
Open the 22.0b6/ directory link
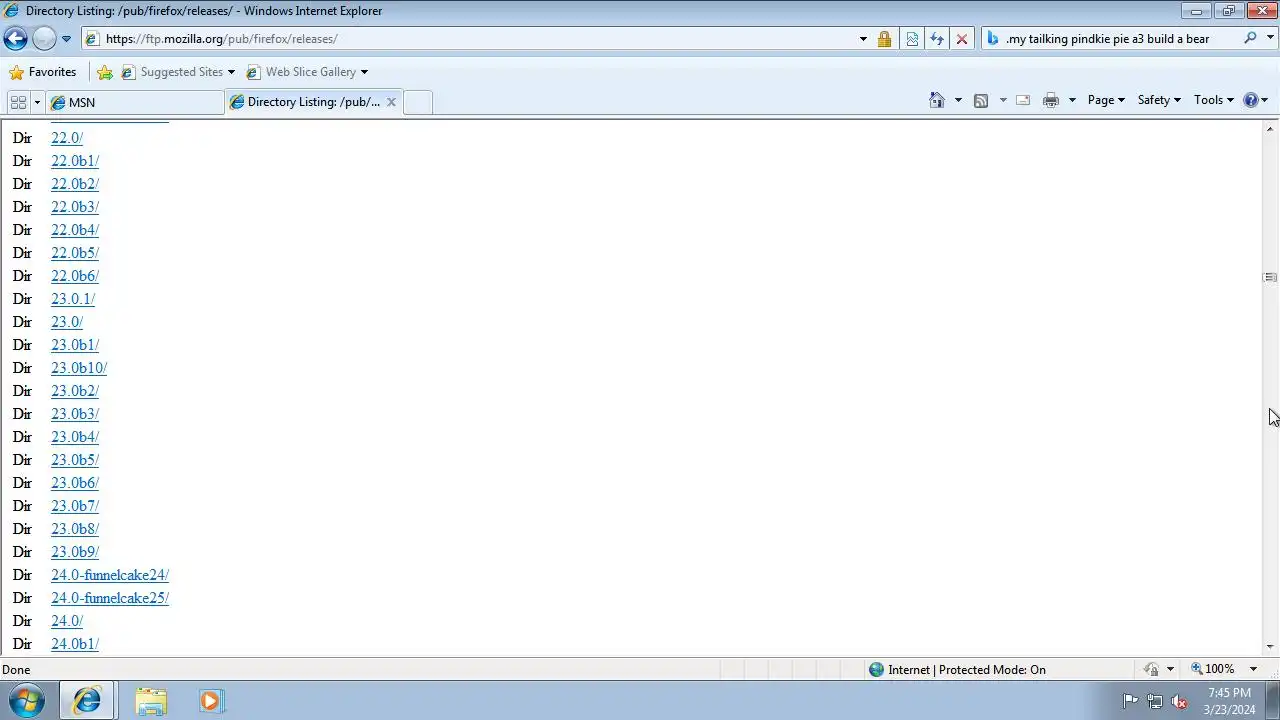(x=75, y=276)
